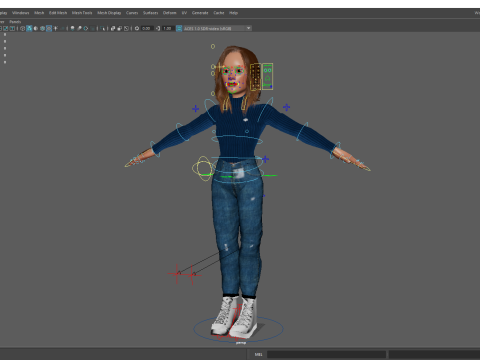Click the command line input field
480x360 pixels.
326,354
